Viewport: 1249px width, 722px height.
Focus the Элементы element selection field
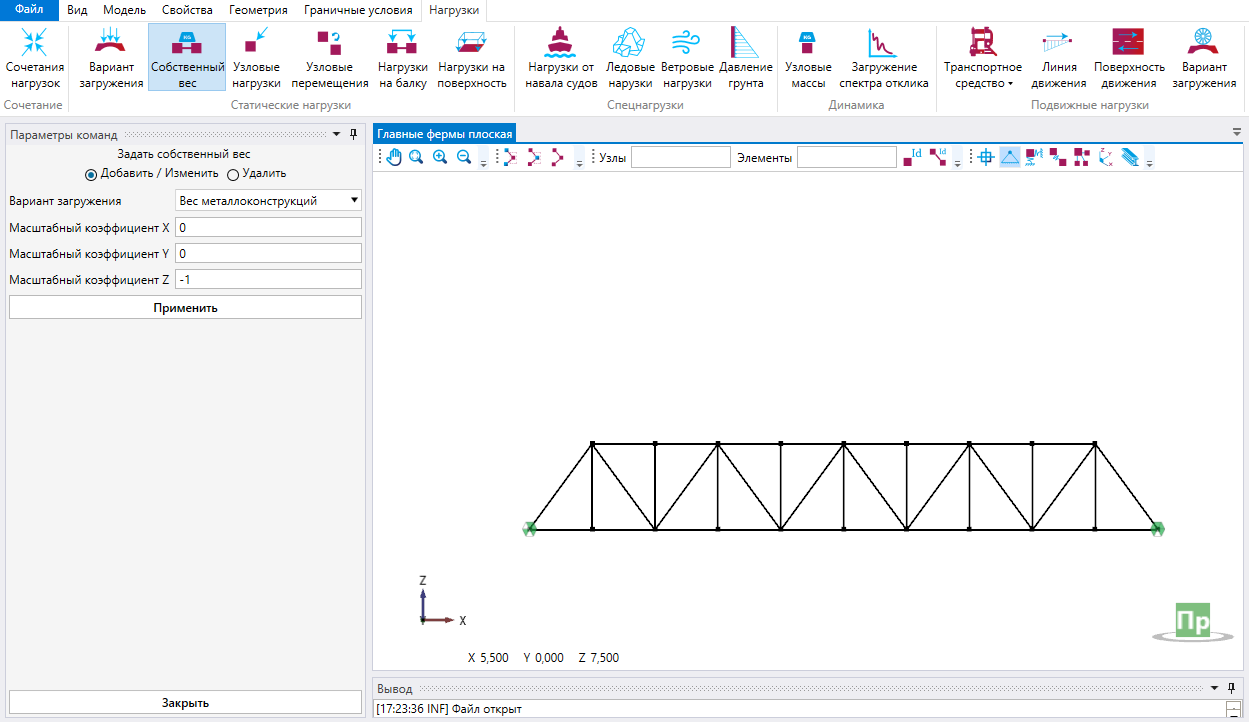tap(847, 157)
